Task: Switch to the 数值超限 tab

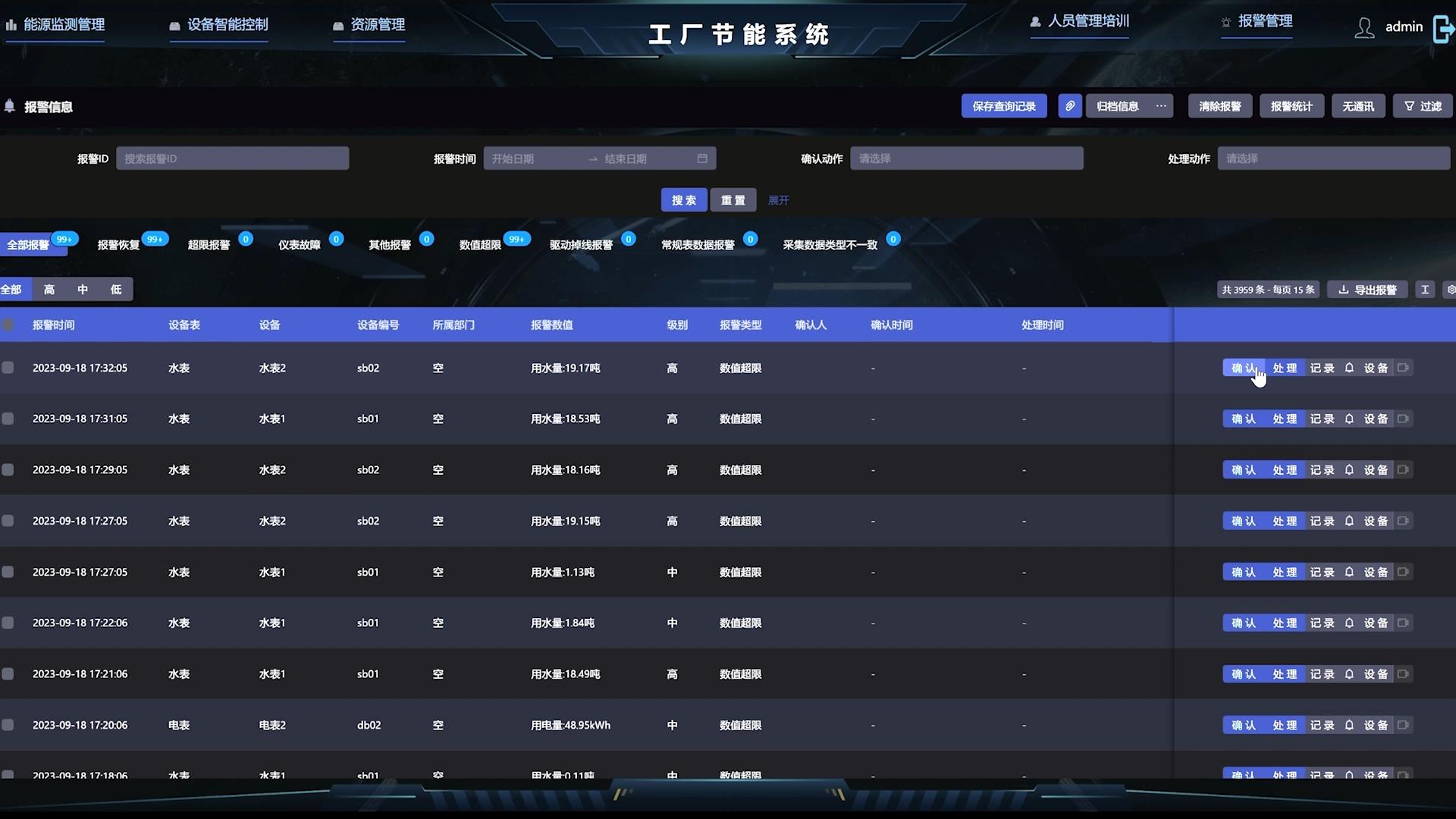Action: (480, 245)
